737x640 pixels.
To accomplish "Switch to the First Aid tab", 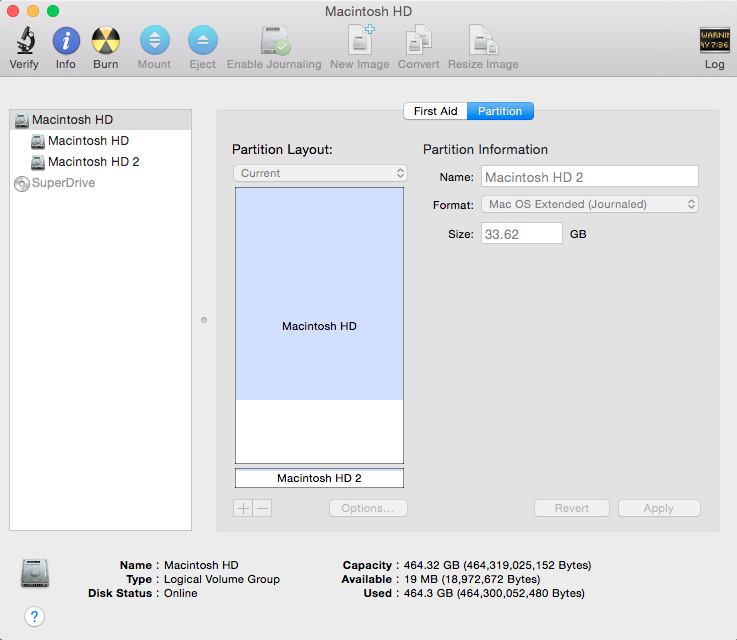I will [435, 111].
